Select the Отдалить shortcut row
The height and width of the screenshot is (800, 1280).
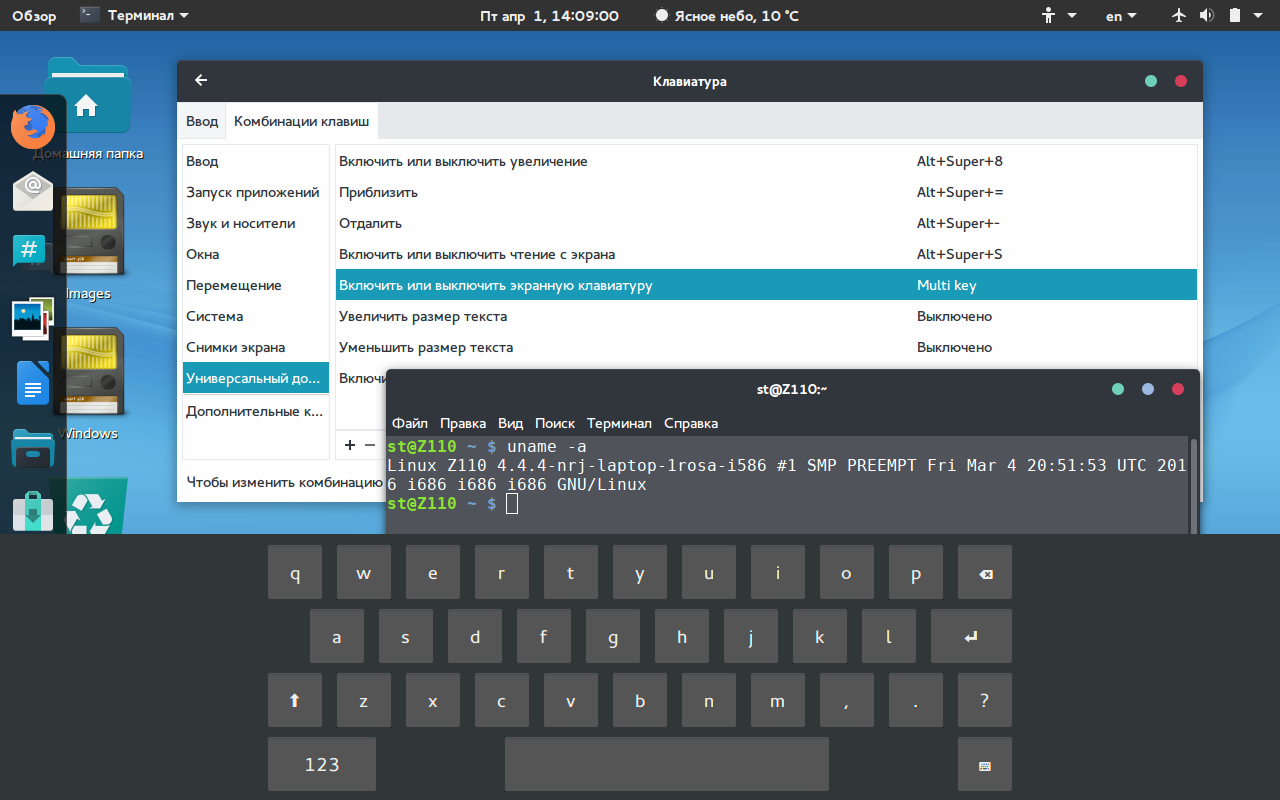[x=766, y=223]
